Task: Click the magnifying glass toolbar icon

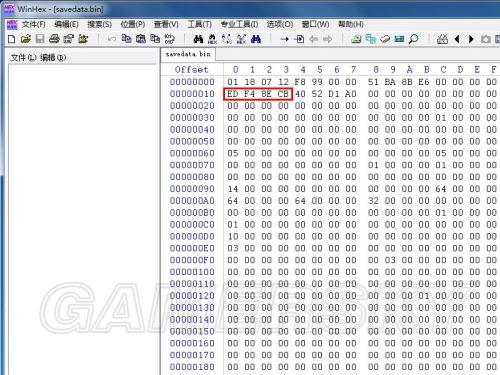Action: (413, 39)
